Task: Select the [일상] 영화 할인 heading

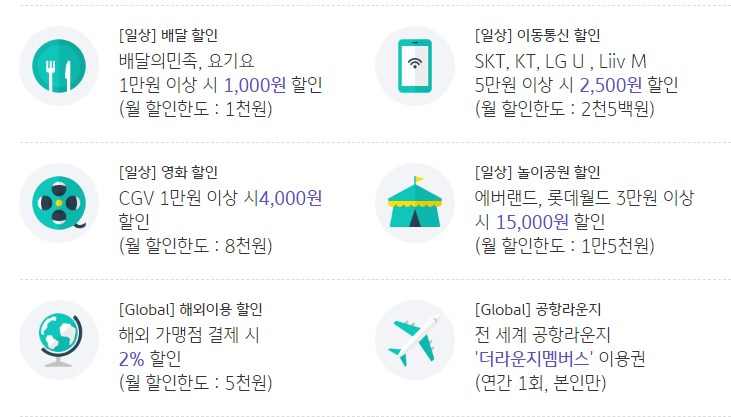Action: point(168,172)
